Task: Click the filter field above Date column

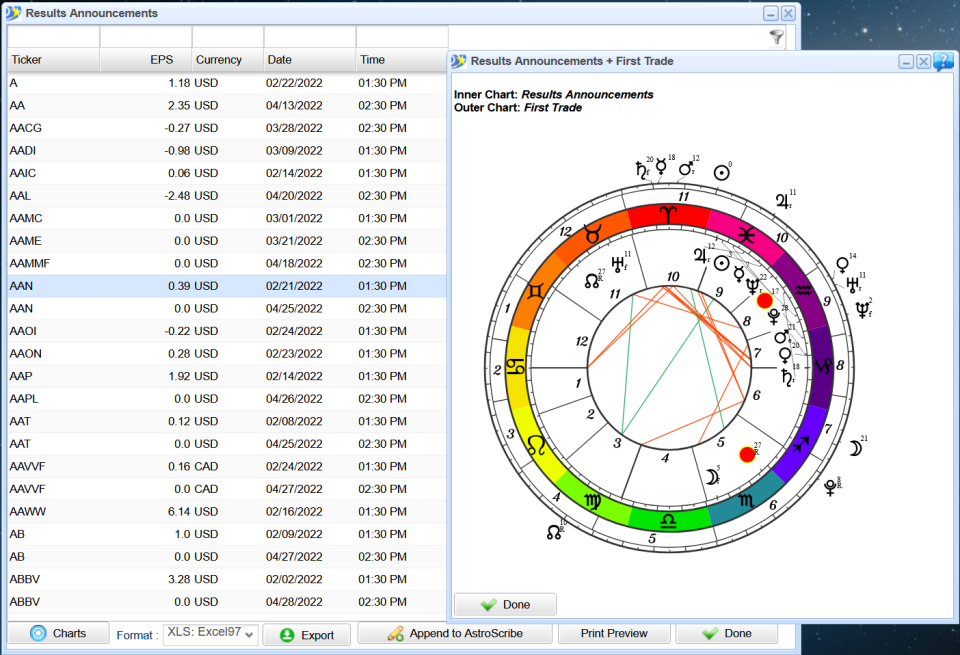Action: [x=310, y=37]
